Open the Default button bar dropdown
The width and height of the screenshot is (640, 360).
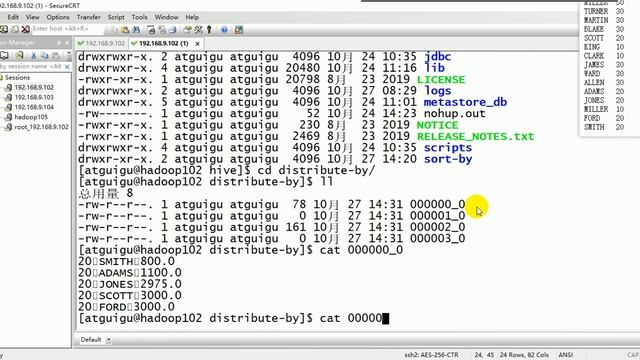(x=109, y=340)
